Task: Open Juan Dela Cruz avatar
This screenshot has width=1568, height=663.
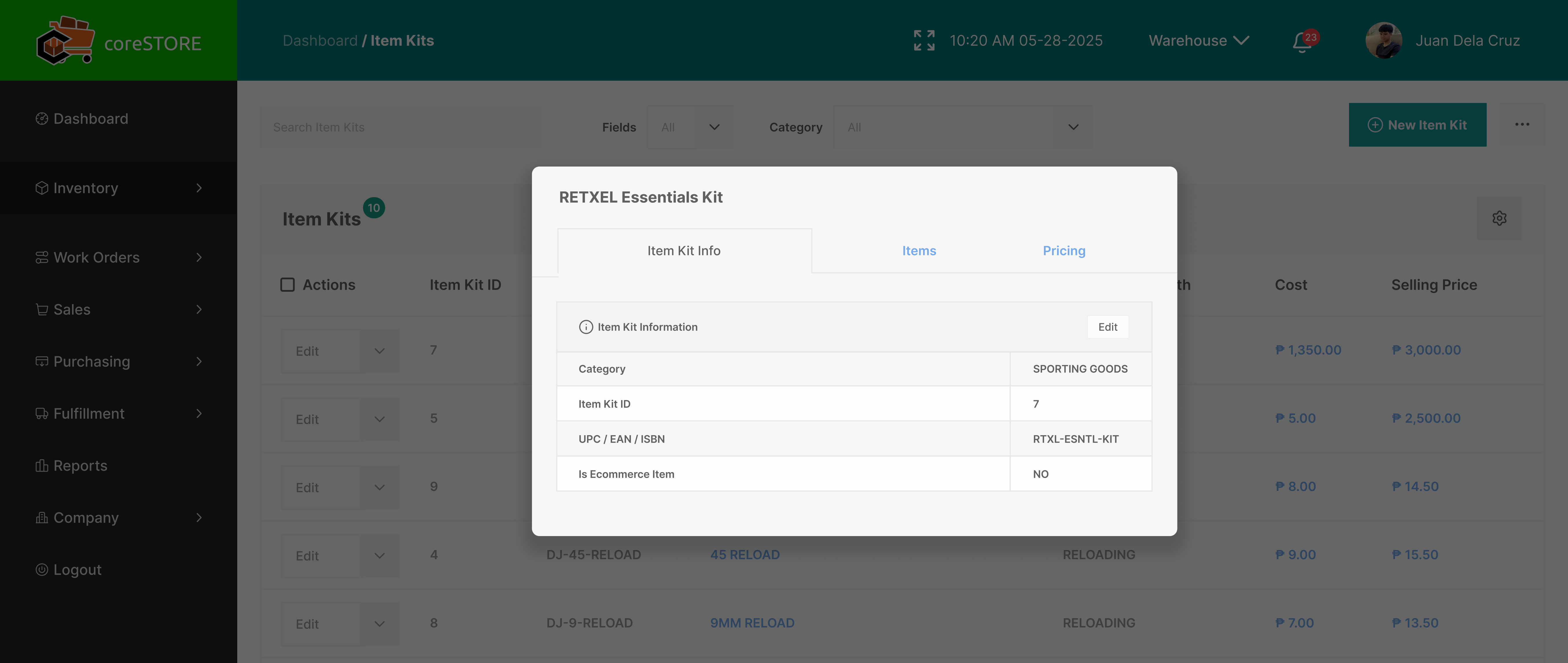Action: coord(1383,41)
